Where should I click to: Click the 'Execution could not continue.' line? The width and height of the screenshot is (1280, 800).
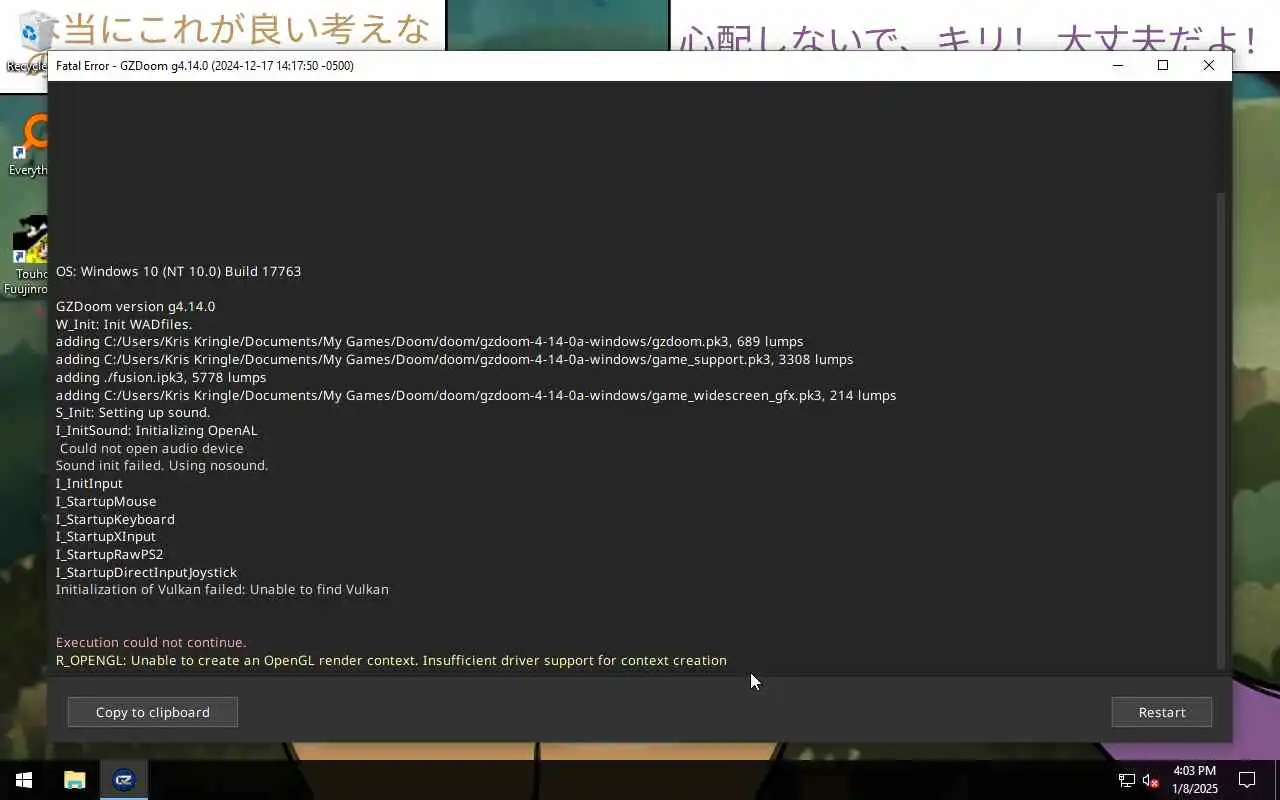coord(151,642)
